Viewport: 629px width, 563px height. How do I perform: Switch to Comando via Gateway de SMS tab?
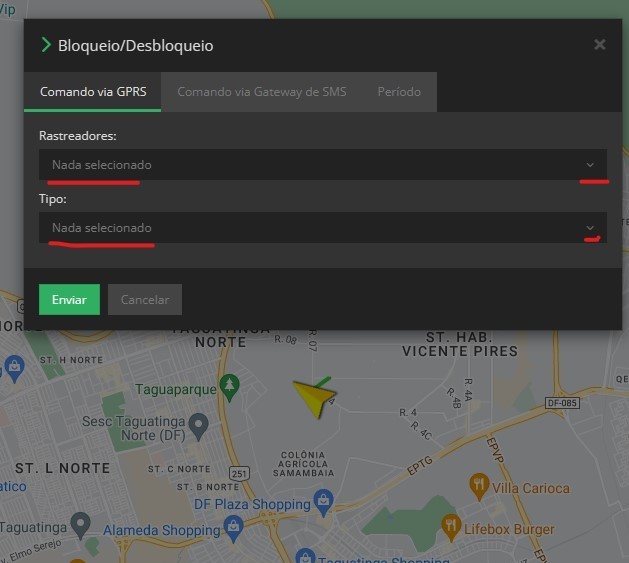coord(261,92)
